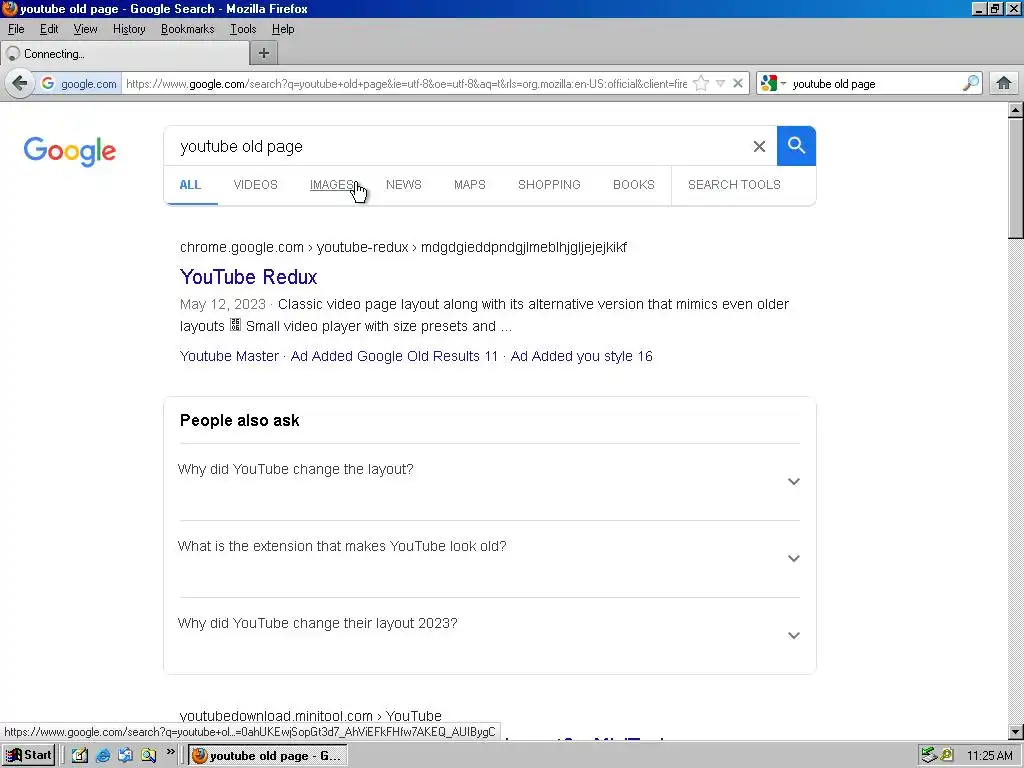1024x768 pixels.
Task: Click the magnifier-on-folder quick launch icon
Action: 149,756
